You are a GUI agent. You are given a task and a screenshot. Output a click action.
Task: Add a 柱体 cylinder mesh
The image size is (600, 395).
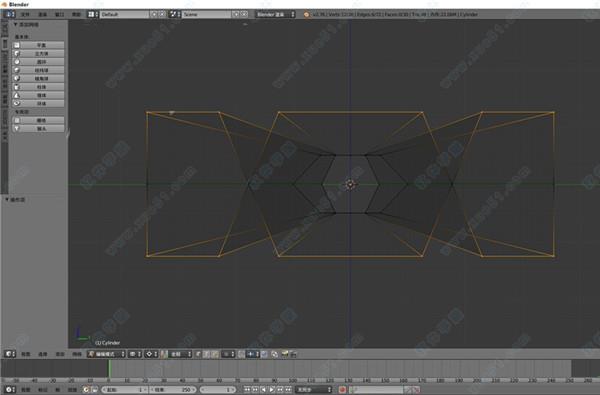tap(38, 87)
